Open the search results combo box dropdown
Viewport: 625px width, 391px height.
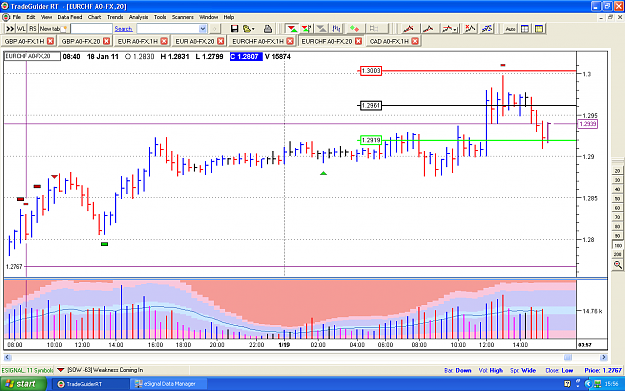tap(202, 29)
